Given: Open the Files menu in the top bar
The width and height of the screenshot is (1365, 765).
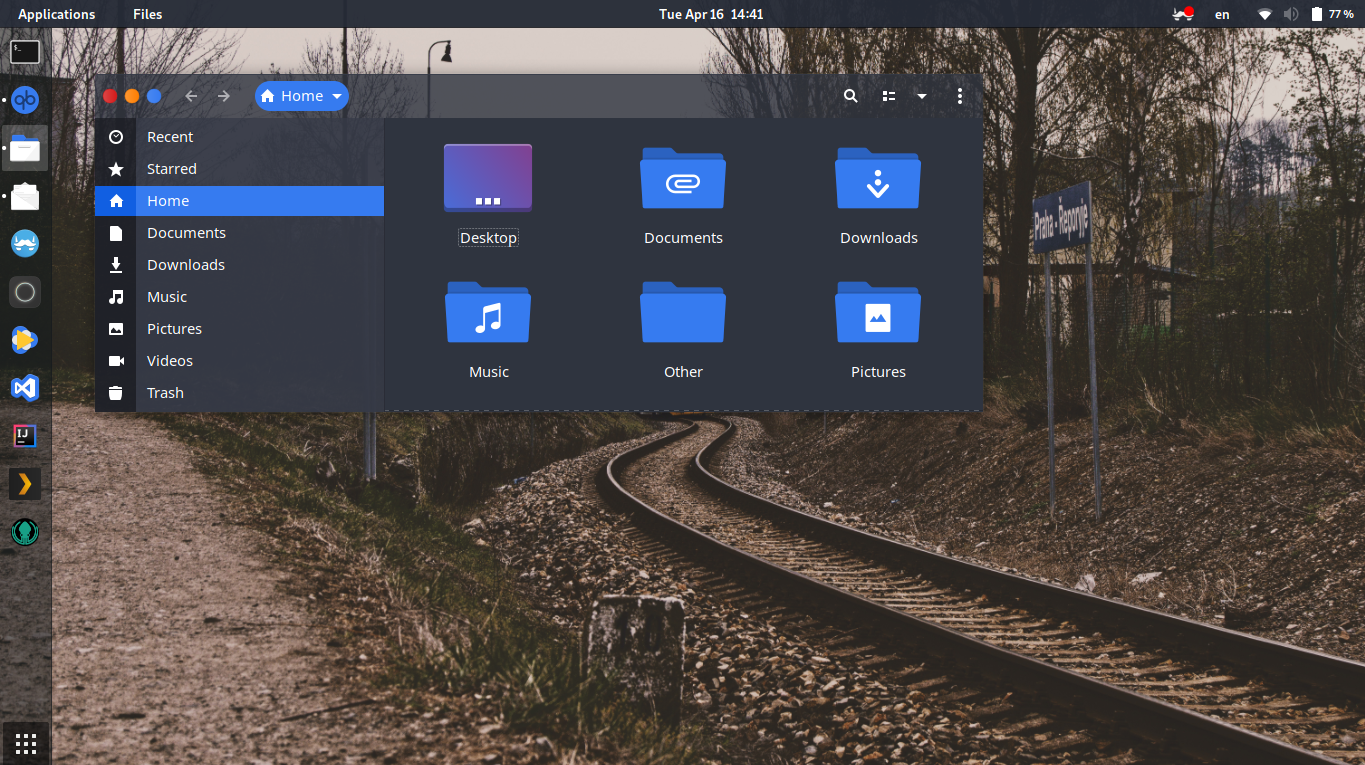Looking at the screenshot, I should (x=147, y=14).
